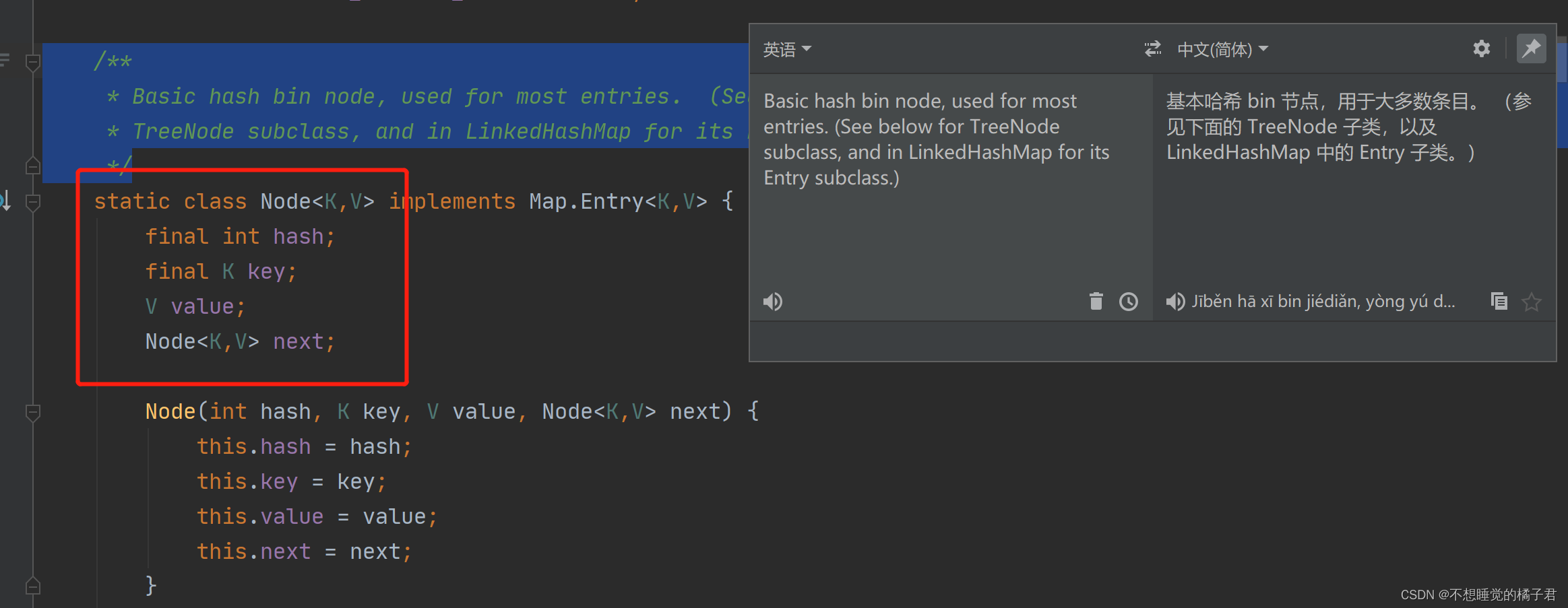
Task: Collapse the Node constructor fold marker
Action: 32,412
